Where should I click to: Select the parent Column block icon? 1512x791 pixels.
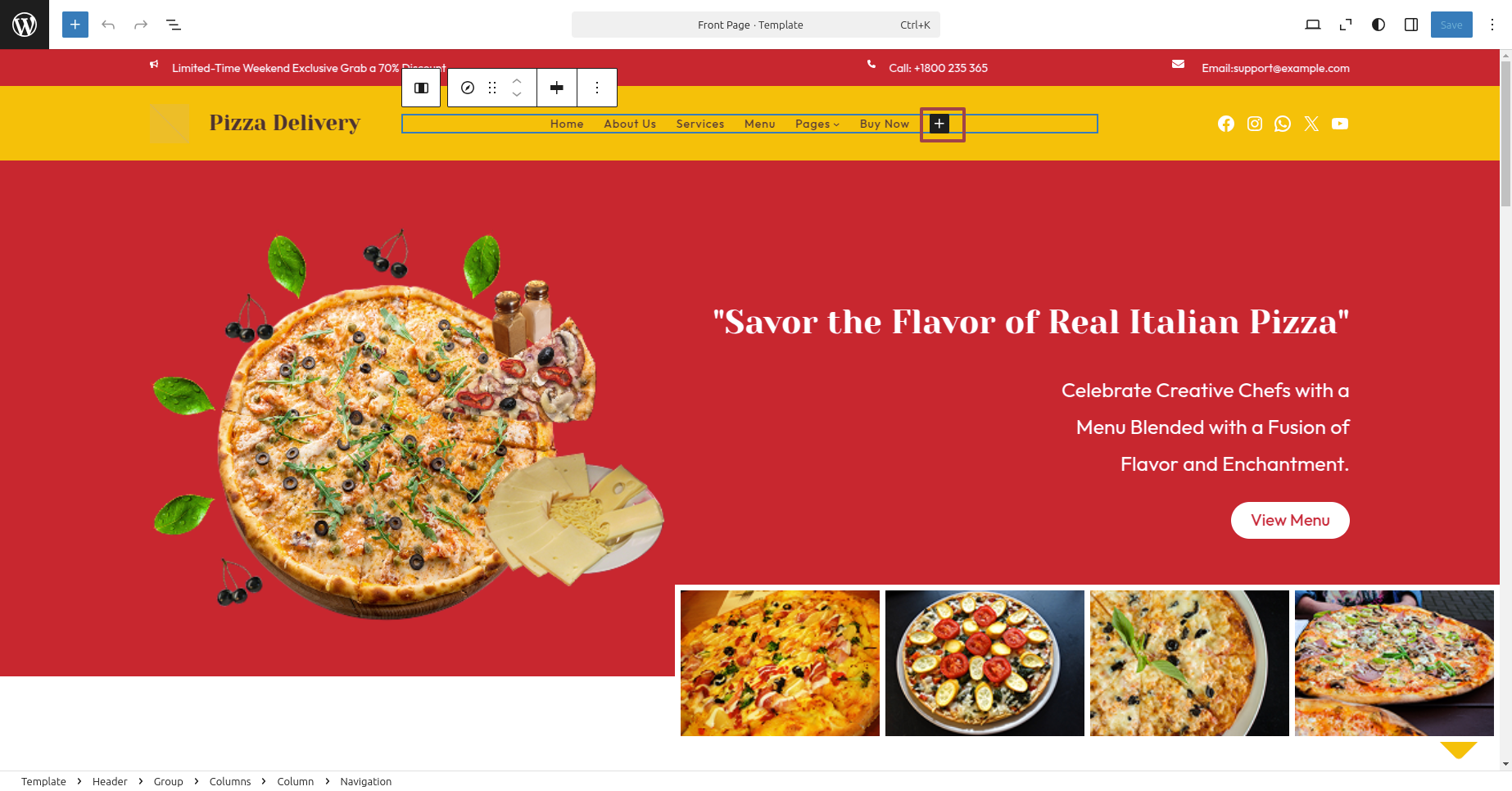421,88
